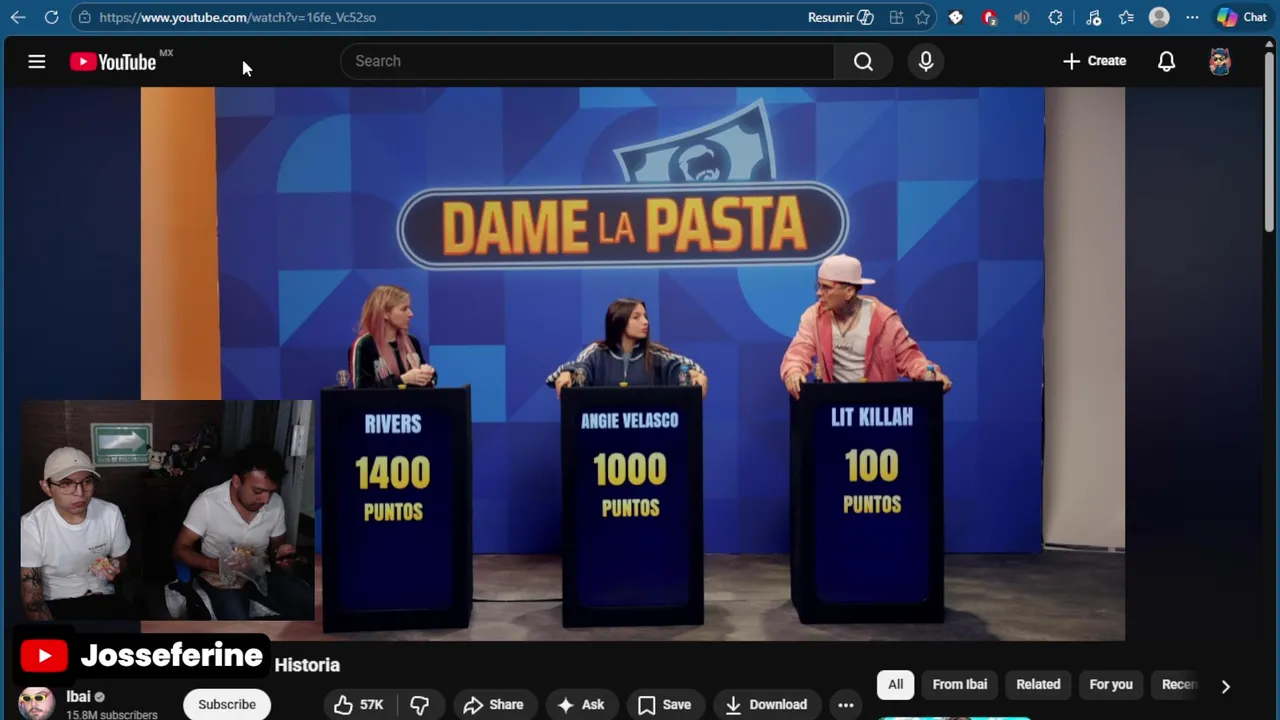Click the Ask button

(581, 705)
